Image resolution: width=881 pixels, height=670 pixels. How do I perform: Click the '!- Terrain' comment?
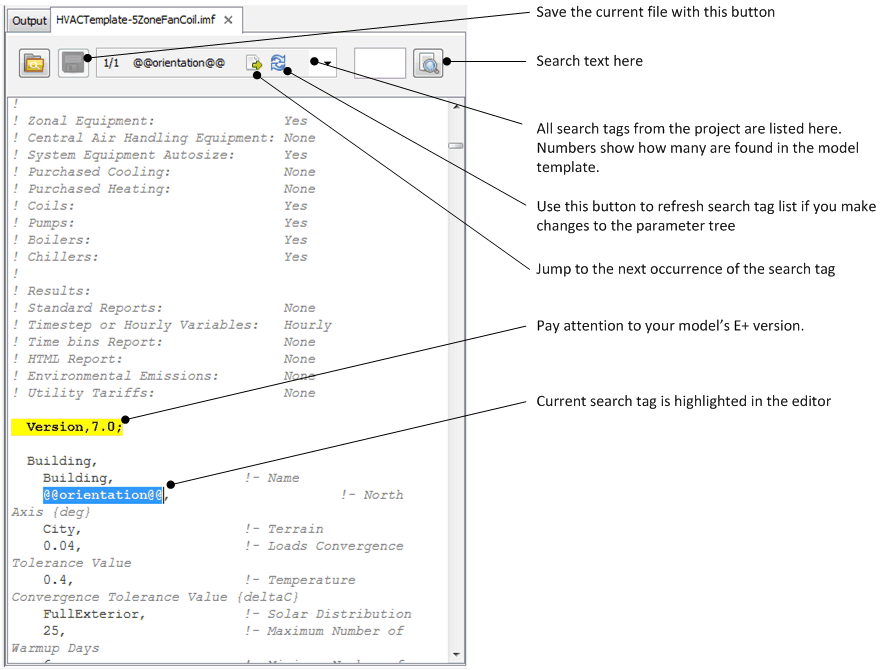(x=284, y=529)
